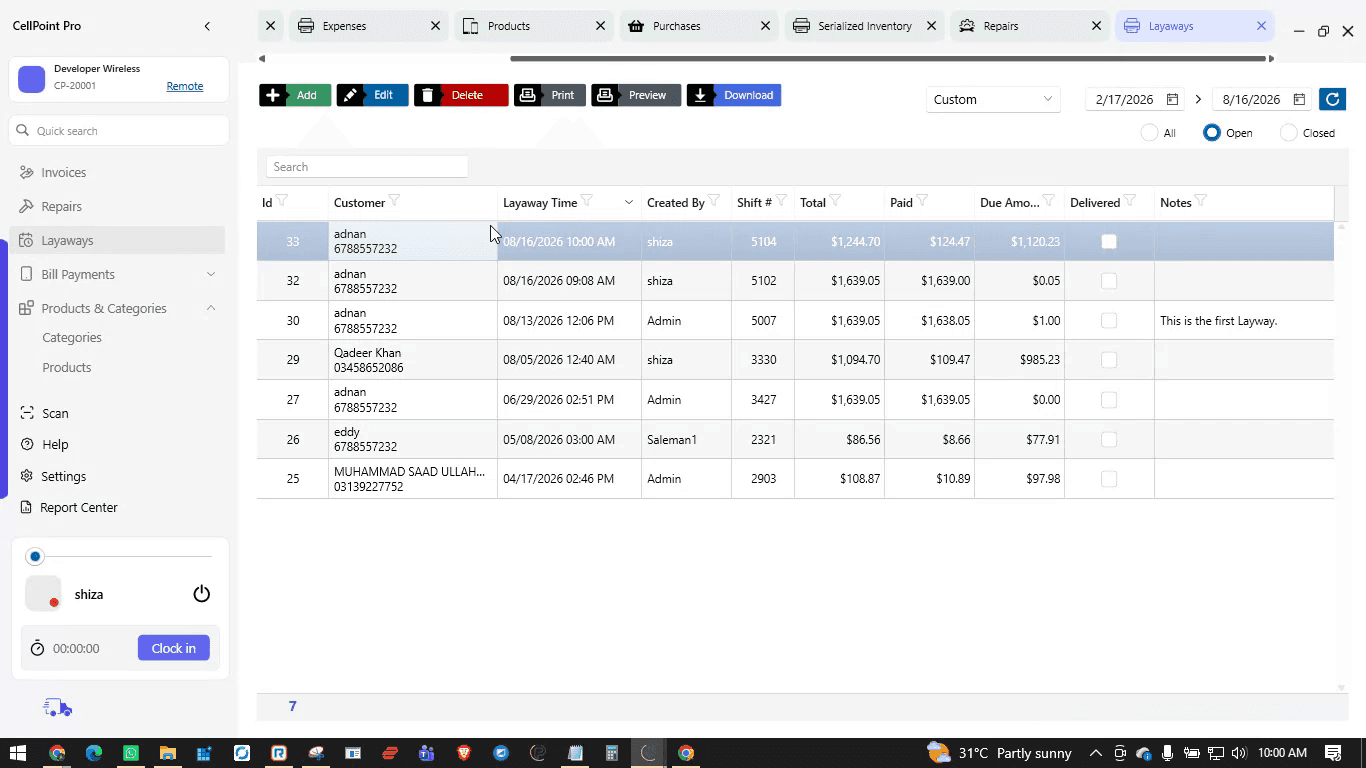Edit the selected layaway
Viewport: 1366px width, 768px height.
tap(372, 95)
